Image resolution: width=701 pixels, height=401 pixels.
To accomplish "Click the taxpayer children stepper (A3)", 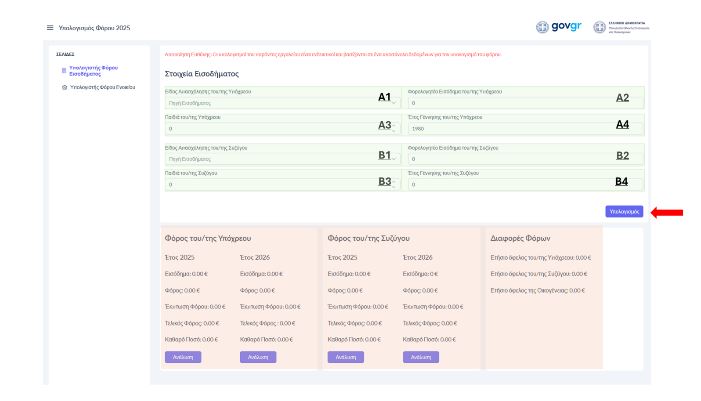I will [396, 129].
